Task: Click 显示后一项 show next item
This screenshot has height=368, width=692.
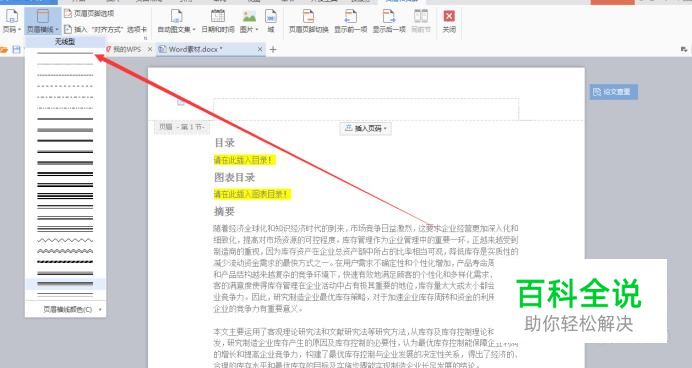Action: [389, 21]
